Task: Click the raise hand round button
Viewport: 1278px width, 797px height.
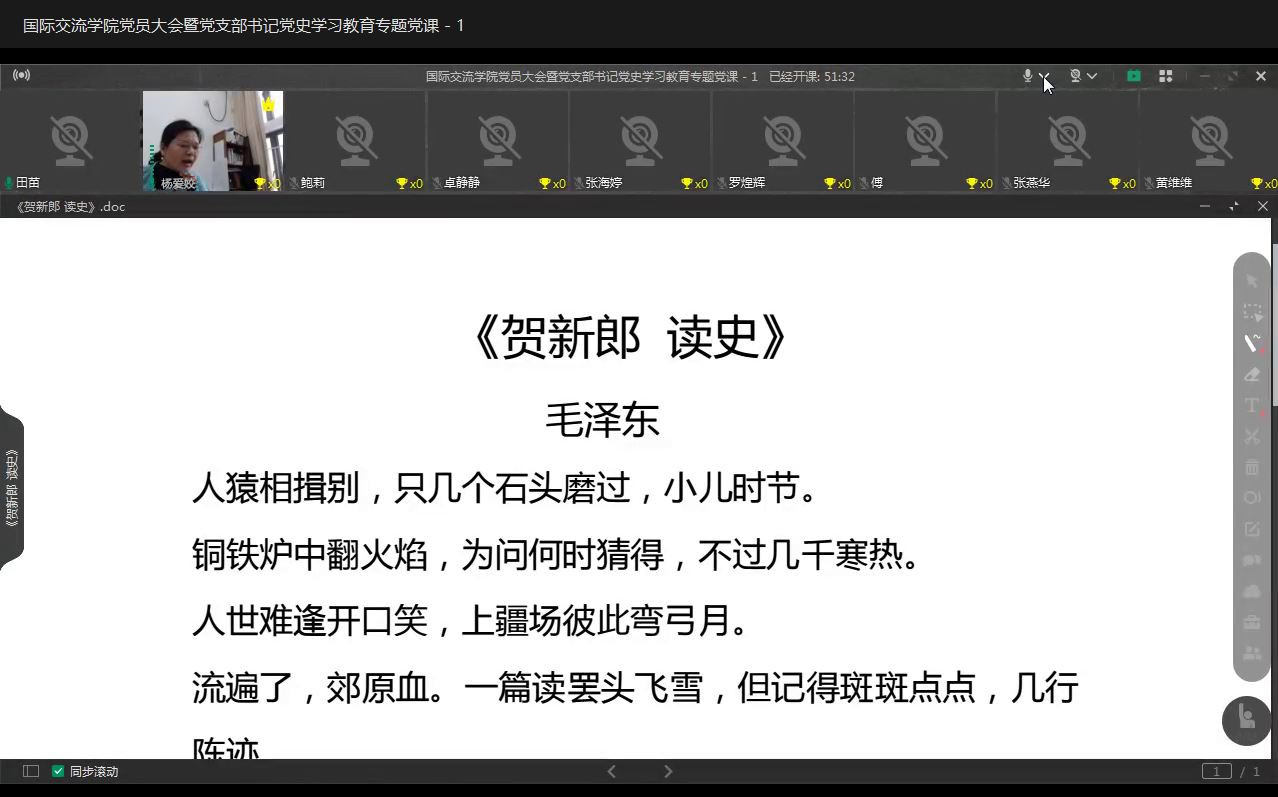Action: tap(1246, 719)
